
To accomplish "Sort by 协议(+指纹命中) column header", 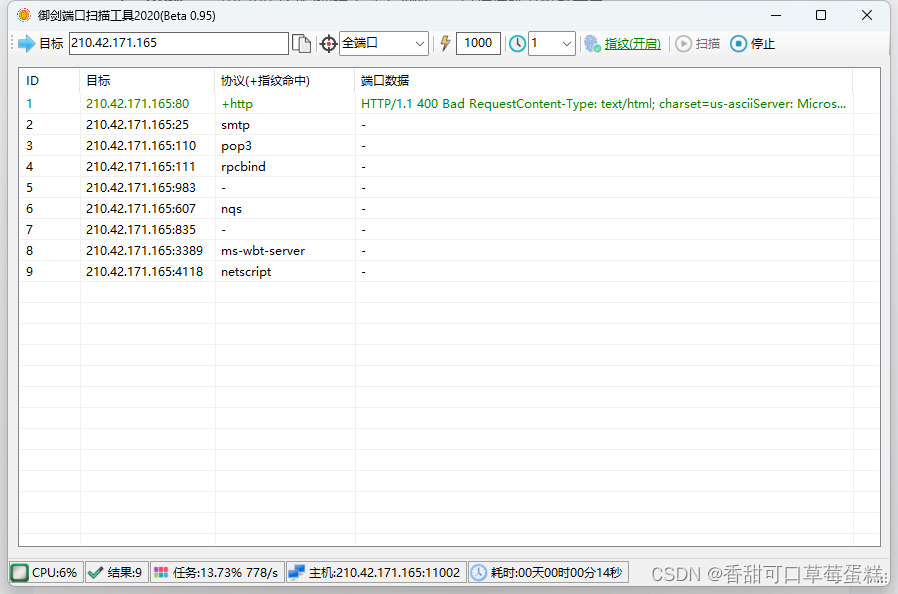I will 285,81.
